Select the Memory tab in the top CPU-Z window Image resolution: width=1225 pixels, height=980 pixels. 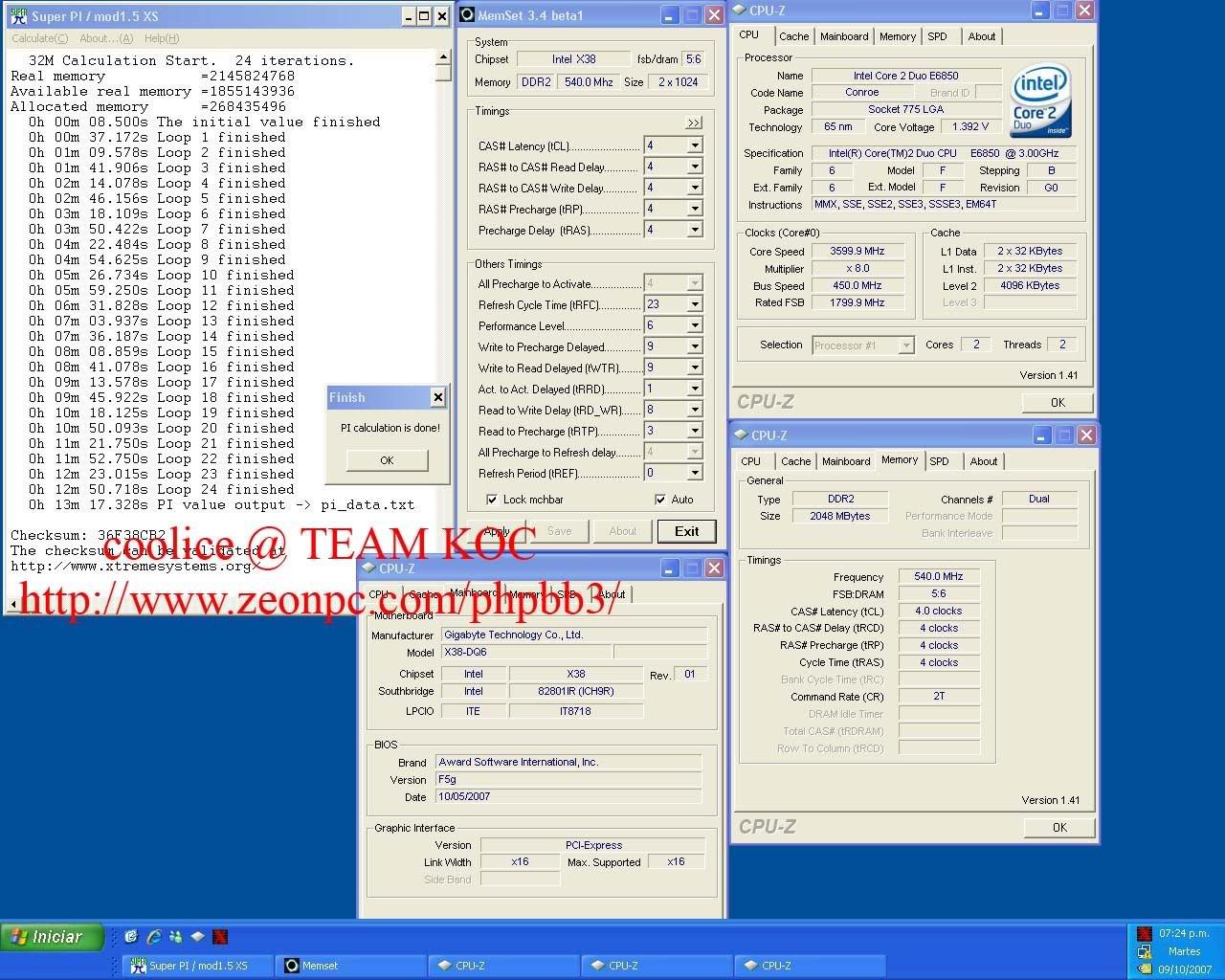898,36
